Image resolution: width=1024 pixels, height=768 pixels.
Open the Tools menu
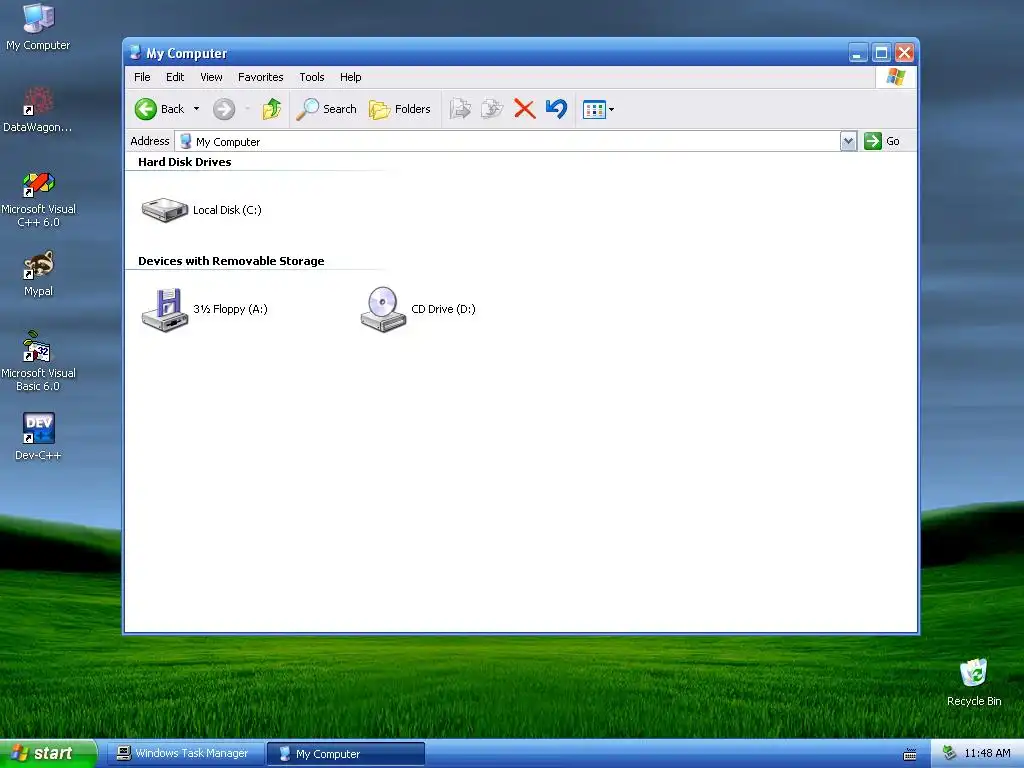312,77
